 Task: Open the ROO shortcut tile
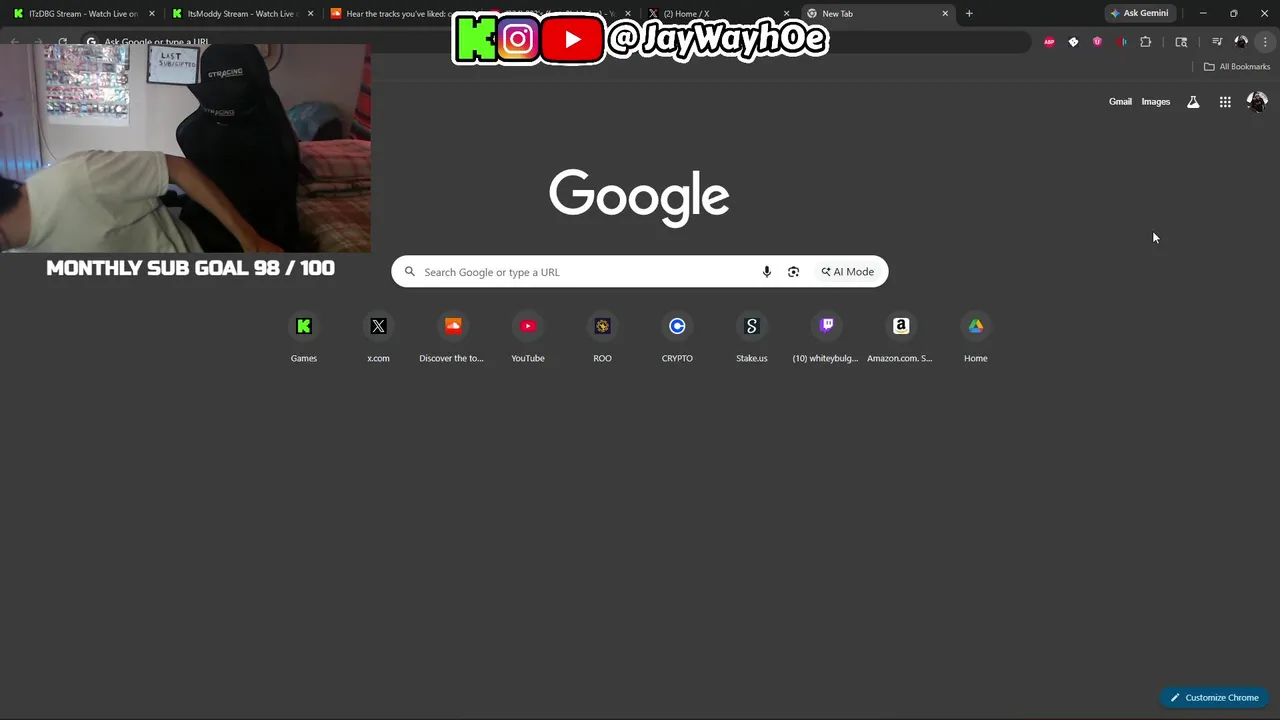click(x=602, y=337)
